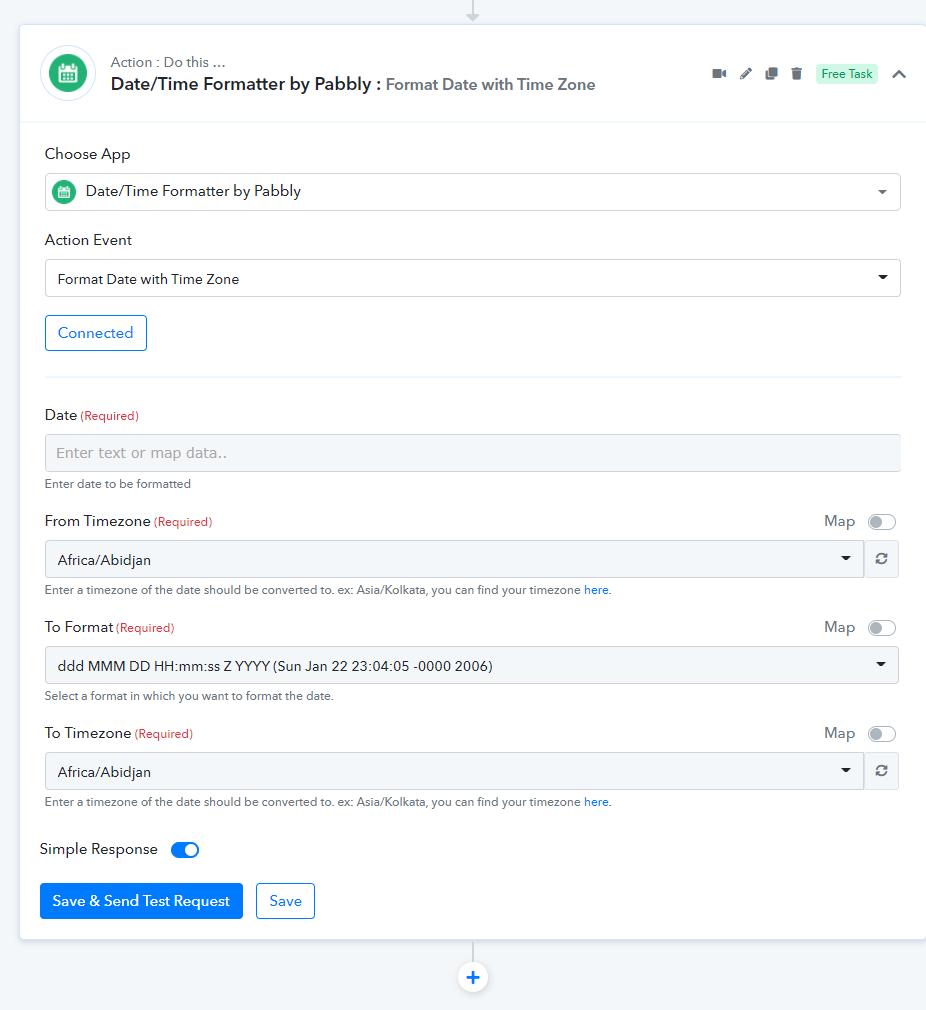Disable the Simple Response switch
This screenshot has width=926, height=1010.
click(x=185, y=850)
